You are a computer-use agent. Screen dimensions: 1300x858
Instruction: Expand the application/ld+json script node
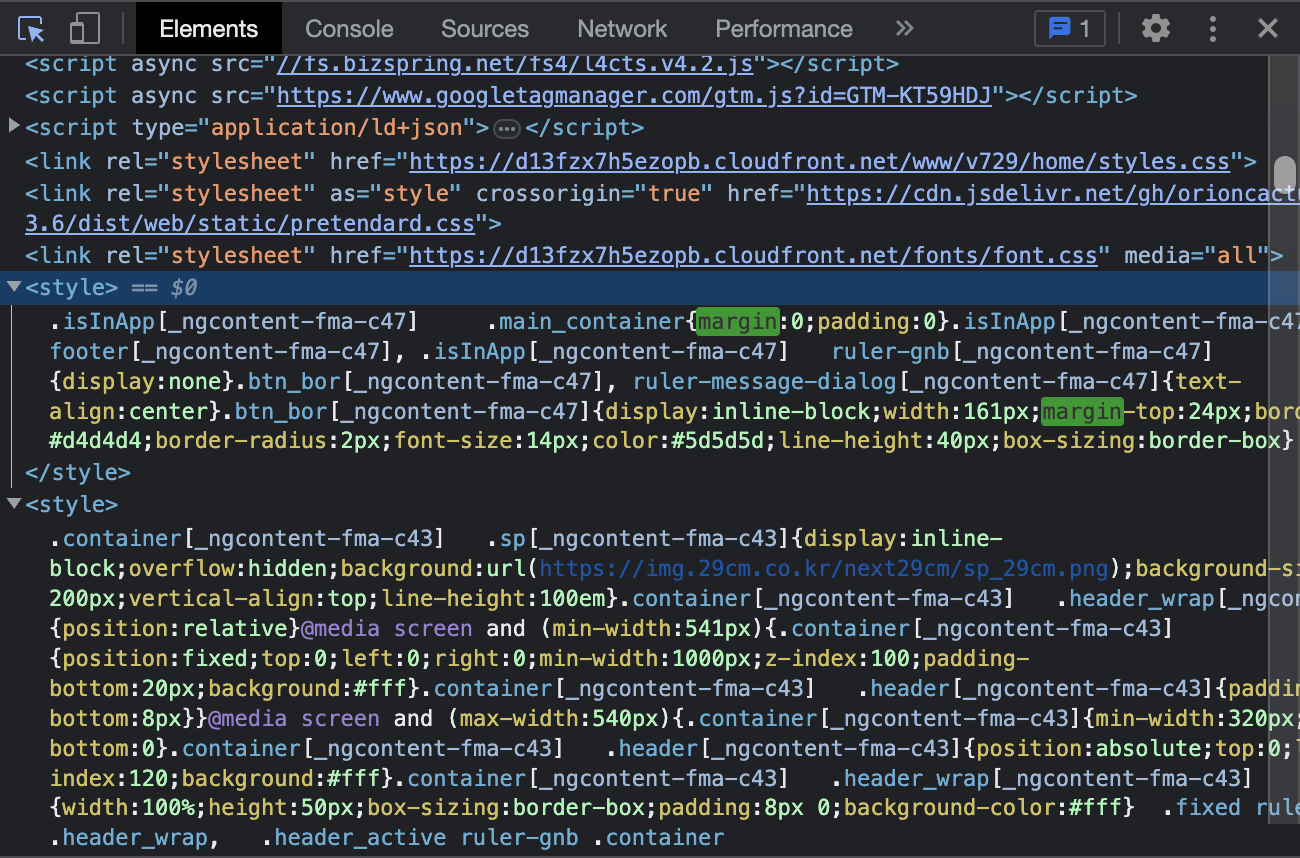point(14,126)
